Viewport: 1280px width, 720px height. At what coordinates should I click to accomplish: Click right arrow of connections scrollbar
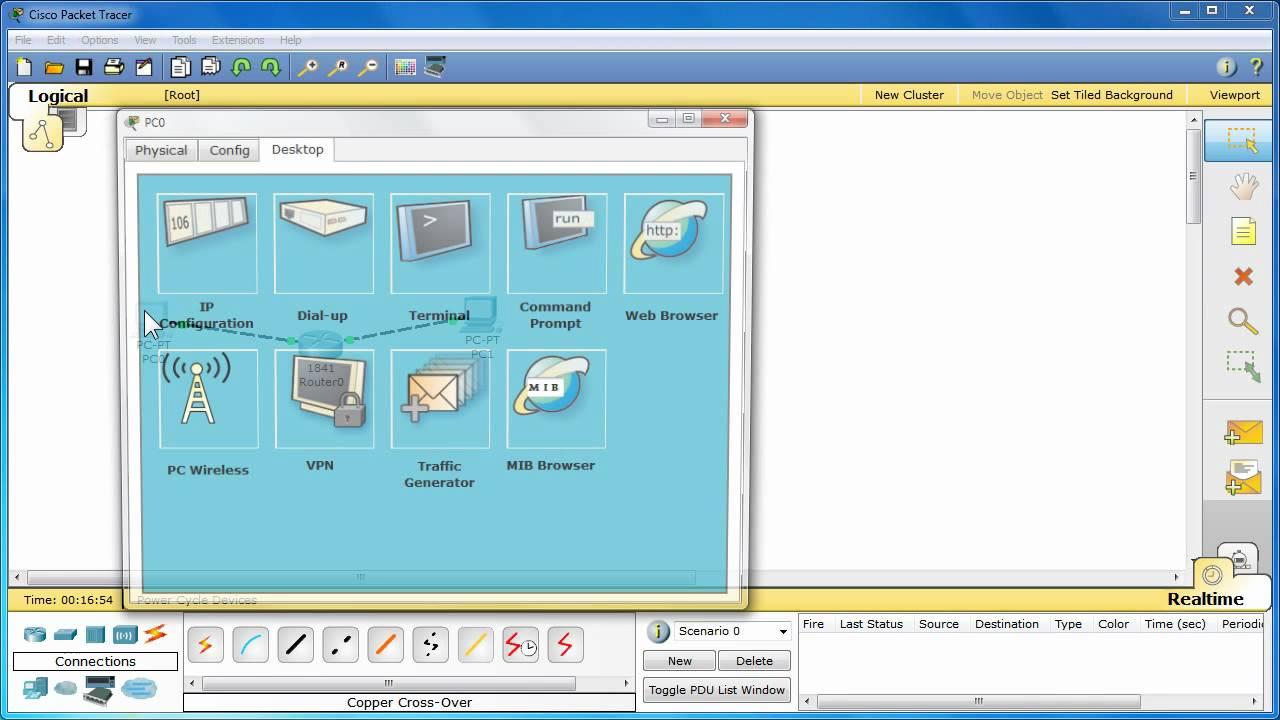tap(625, 682)
